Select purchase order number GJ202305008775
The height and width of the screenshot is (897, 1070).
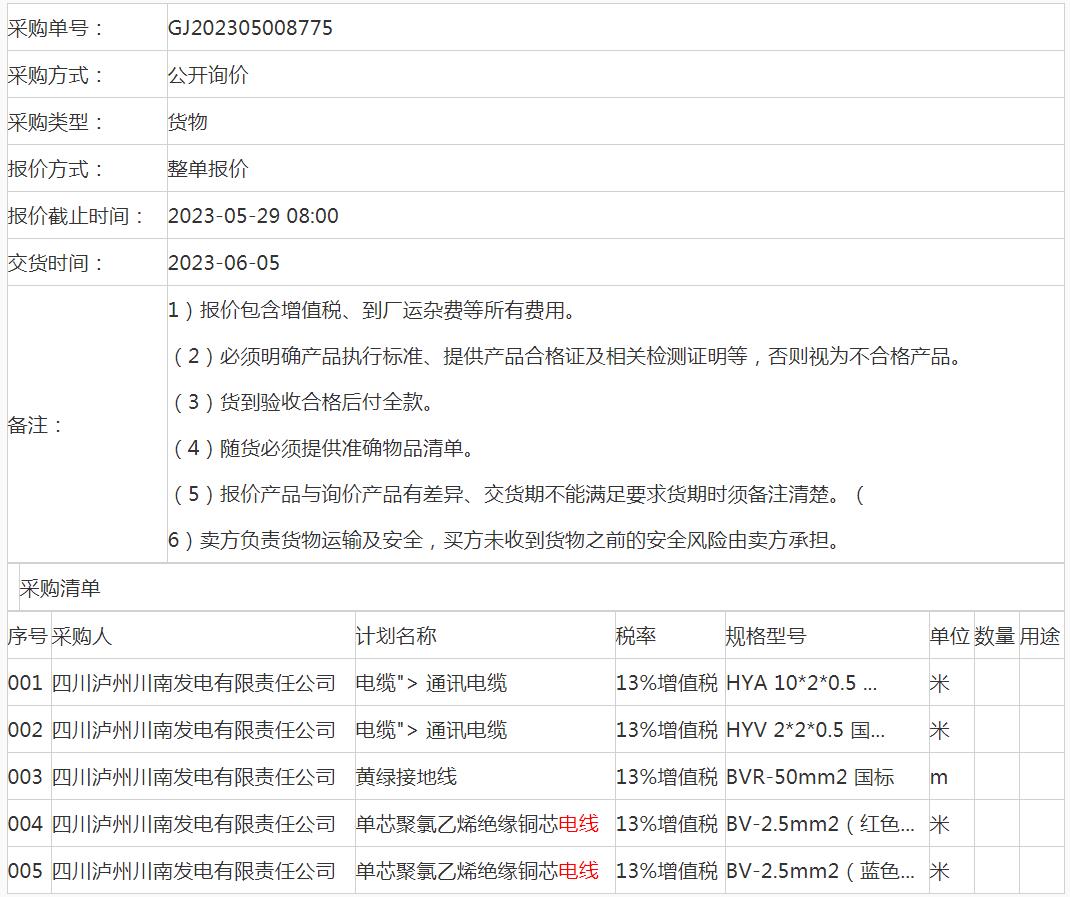coord(250,28)
